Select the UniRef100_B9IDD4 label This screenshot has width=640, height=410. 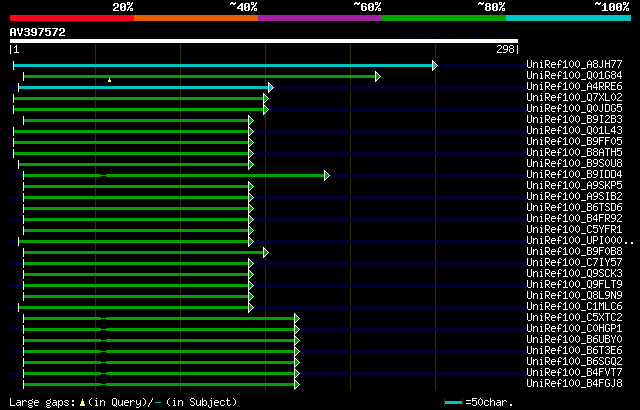click(x=574, y=175)
